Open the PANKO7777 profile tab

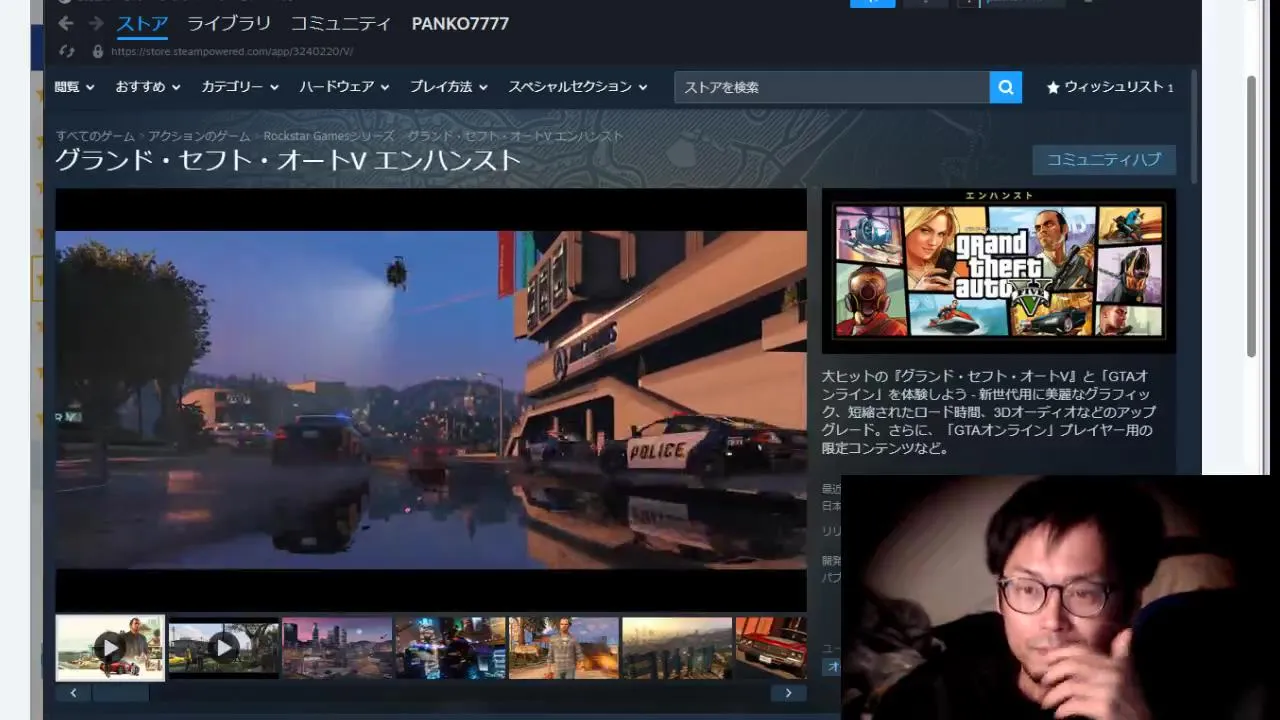pyautogui.click(x=460, y=23)
